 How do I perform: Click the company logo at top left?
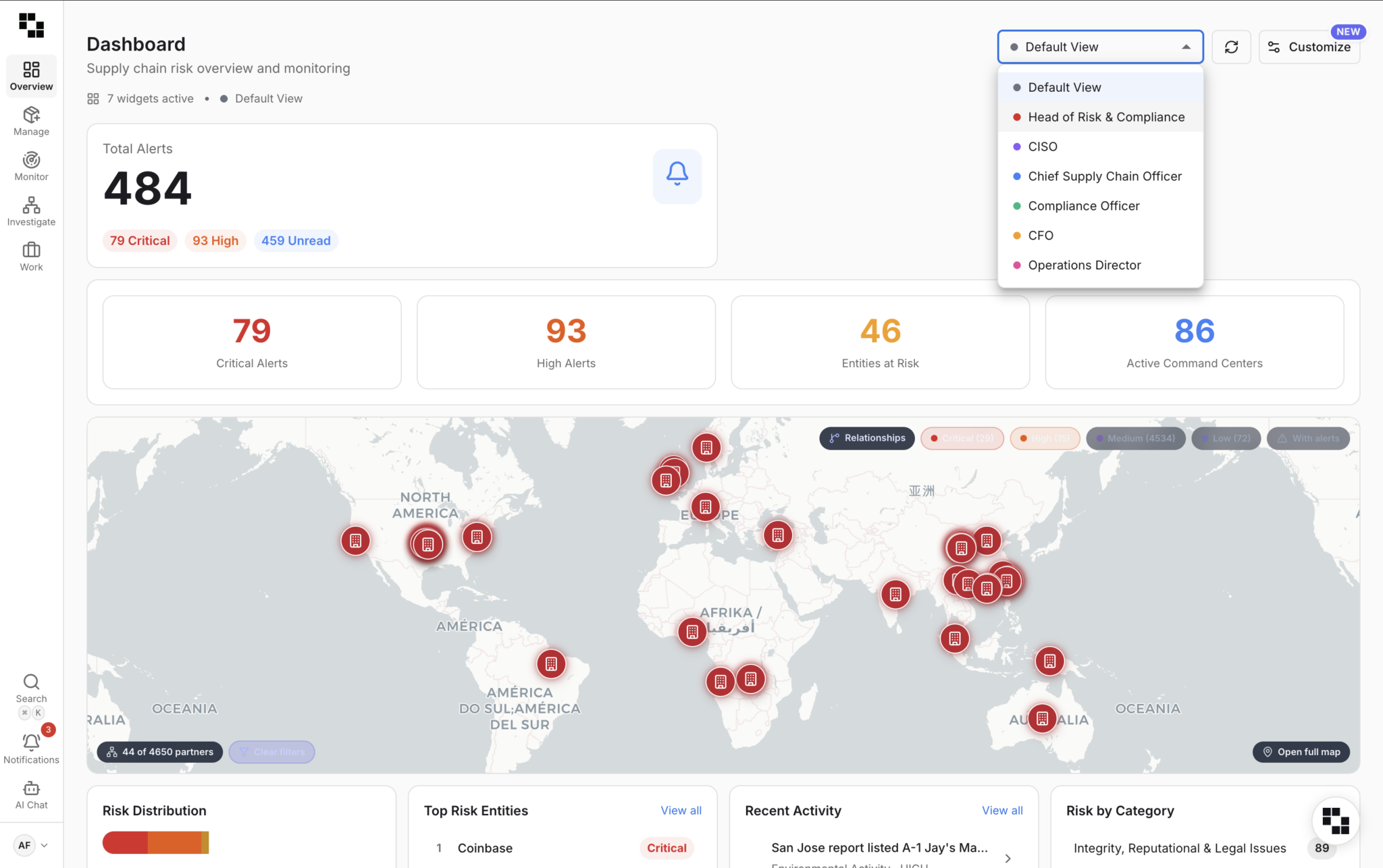[31, 25]
